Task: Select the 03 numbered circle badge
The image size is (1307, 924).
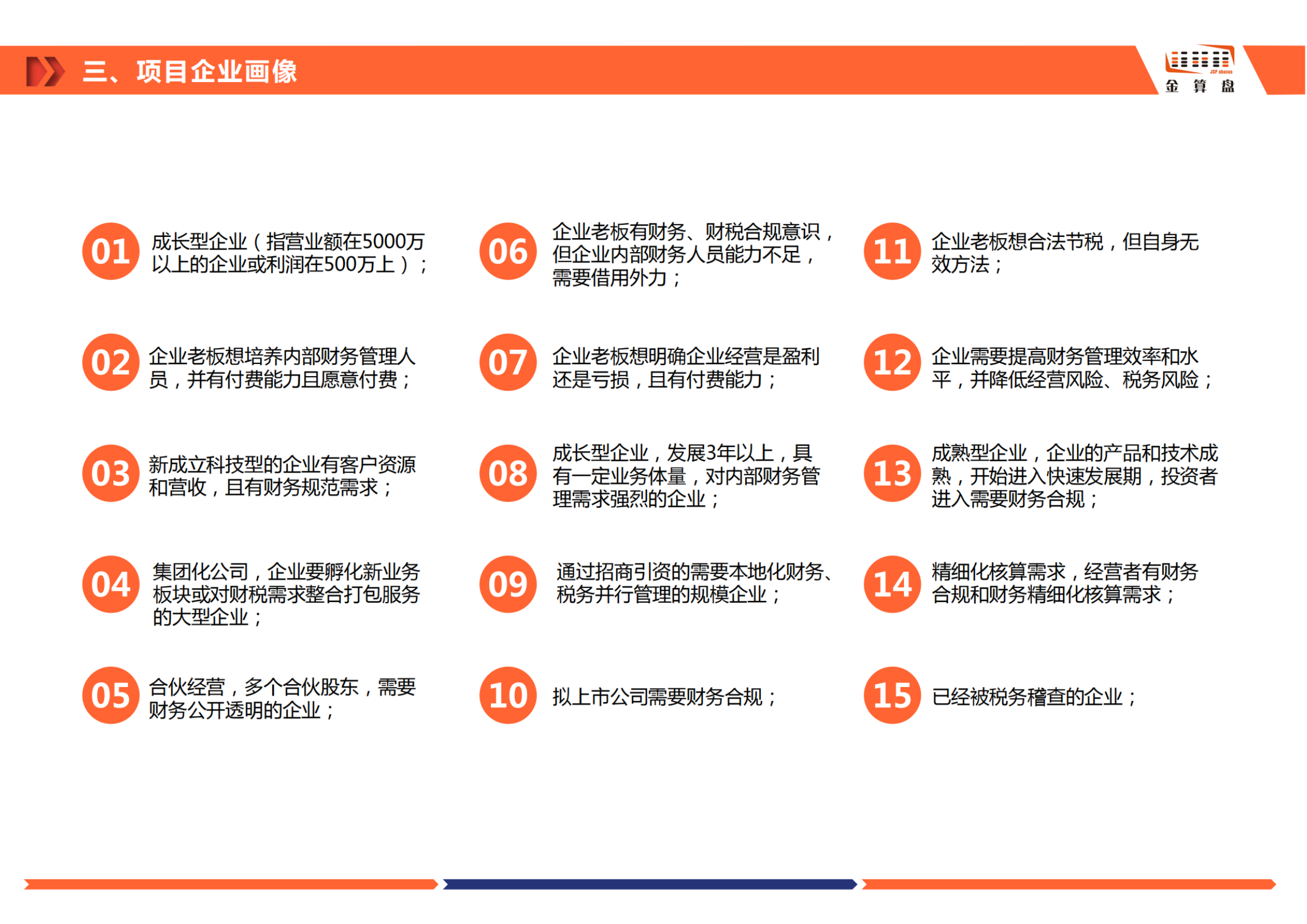Action: click(x=111, y=473)
